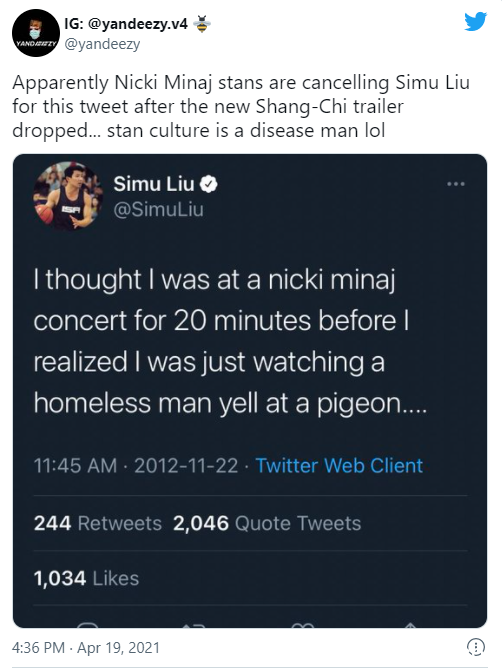Click the verified badge next to Simu Liu
Image resolution: width=502 pixels, height=668 pixels.
[209, 184]
